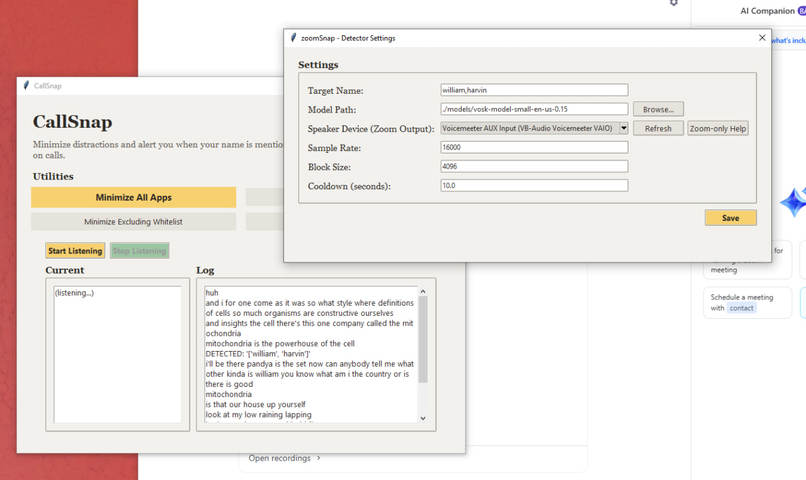Viewport: 806px width, 480px height.
Task: Click Refresh in Detector Settings
Action: pos(658,128)
